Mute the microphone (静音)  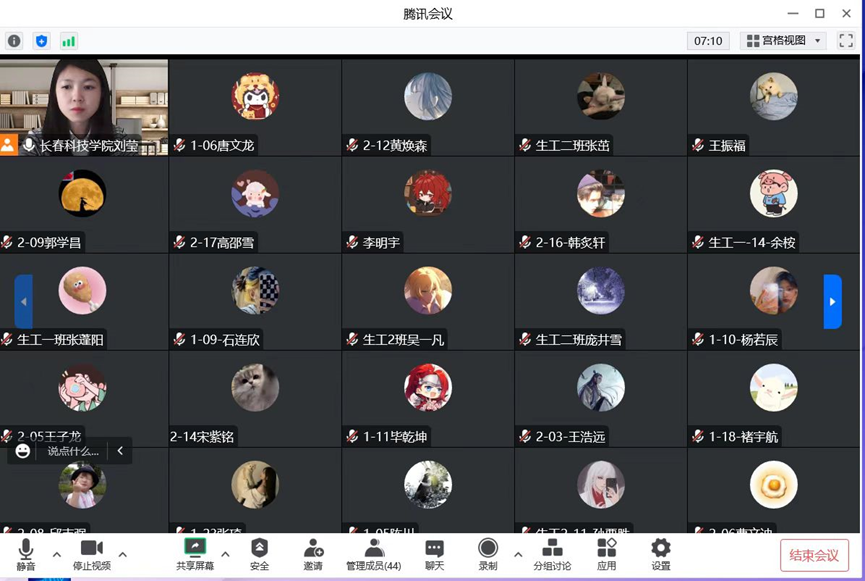point(26,554)
